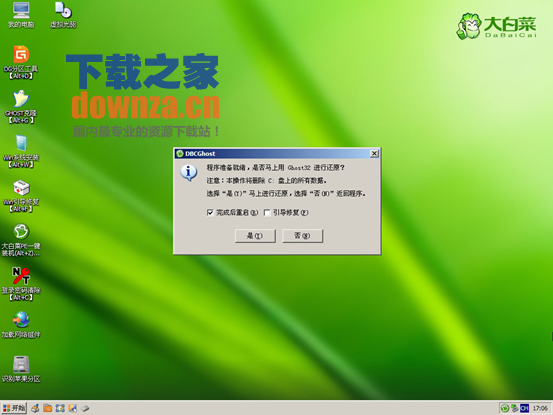Click the gray drive quick launch icon
Viewport: 553px width, 415px height.
coord(85,408)
